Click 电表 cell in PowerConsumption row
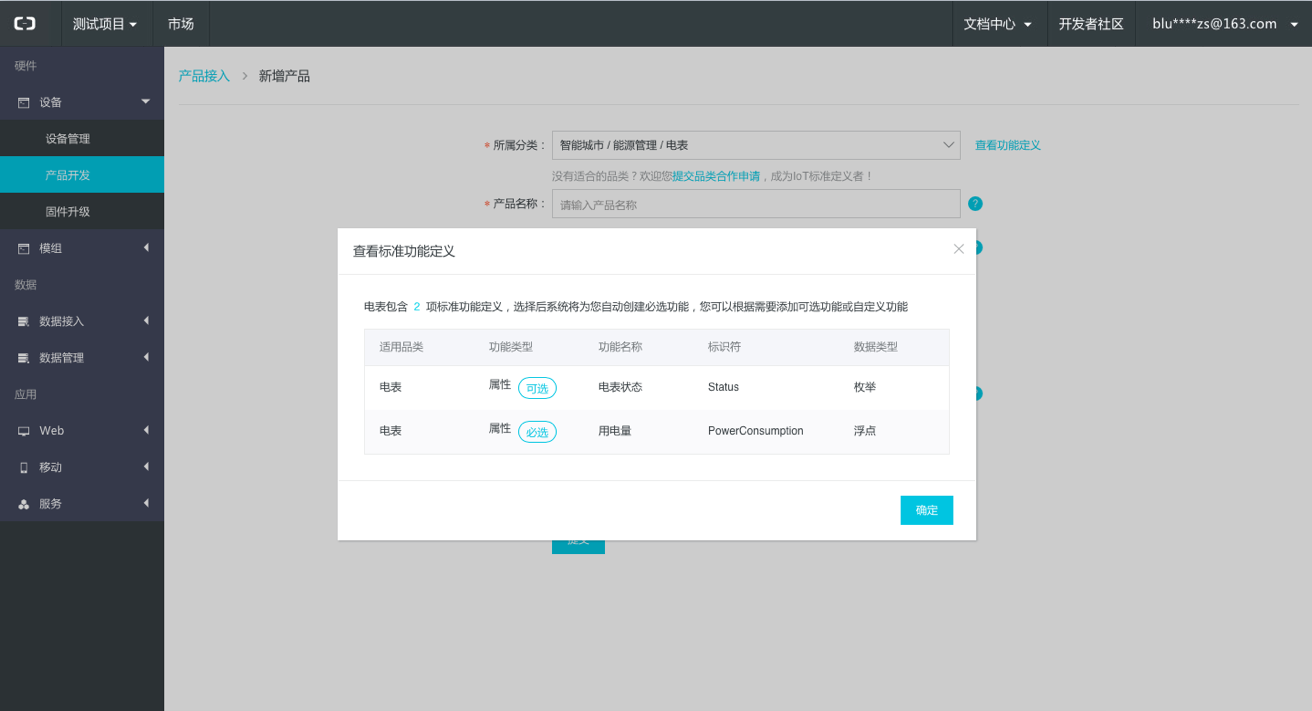Viewport: 1312px width, 711px height. tap(390, 431)
